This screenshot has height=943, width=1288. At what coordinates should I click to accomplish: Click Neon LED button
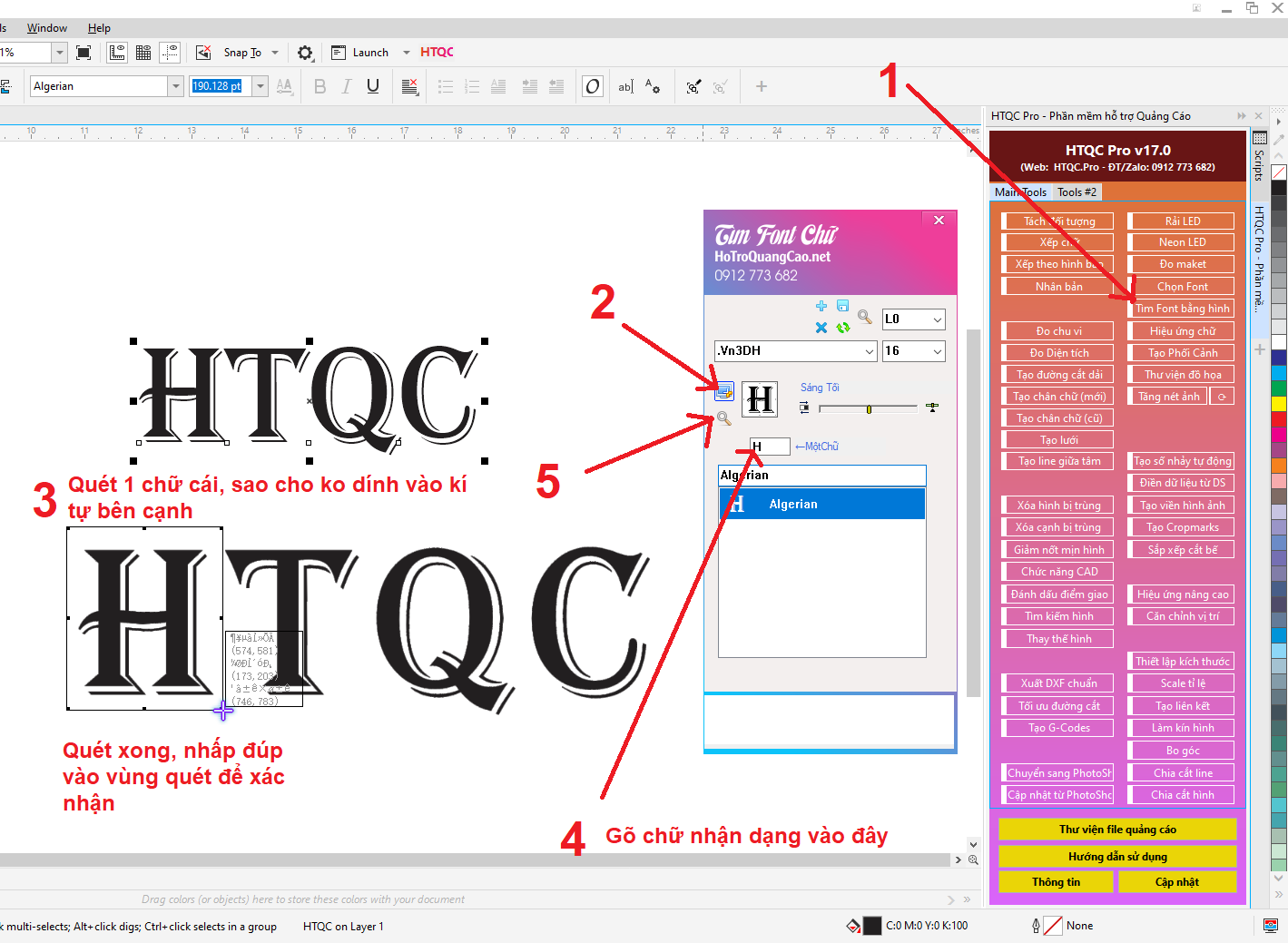1182,242
